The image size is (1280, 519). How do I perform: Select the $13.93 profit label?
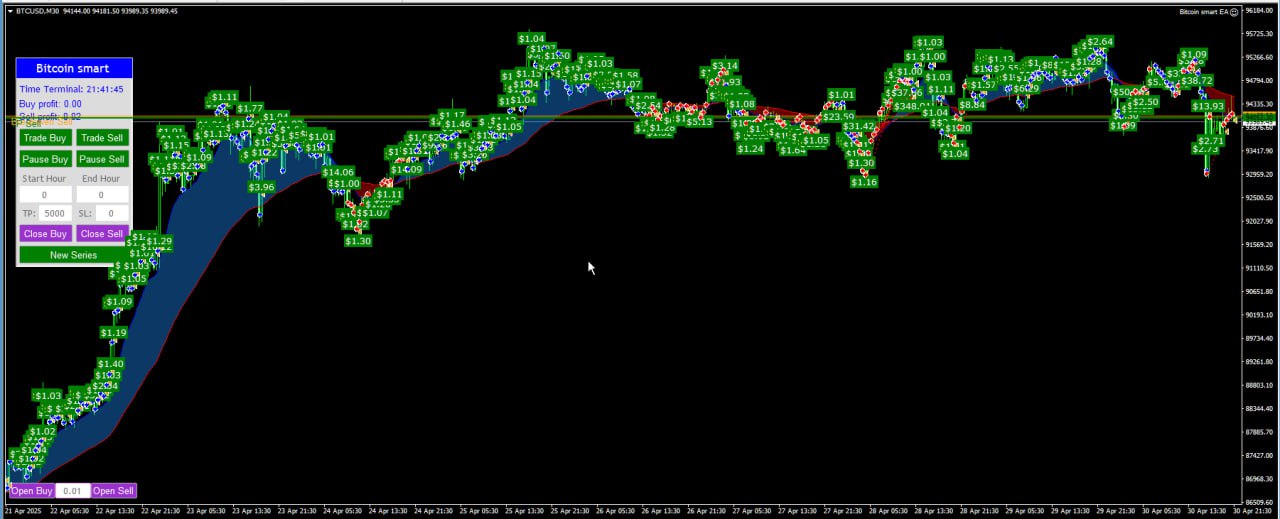tap(1208, 106)
